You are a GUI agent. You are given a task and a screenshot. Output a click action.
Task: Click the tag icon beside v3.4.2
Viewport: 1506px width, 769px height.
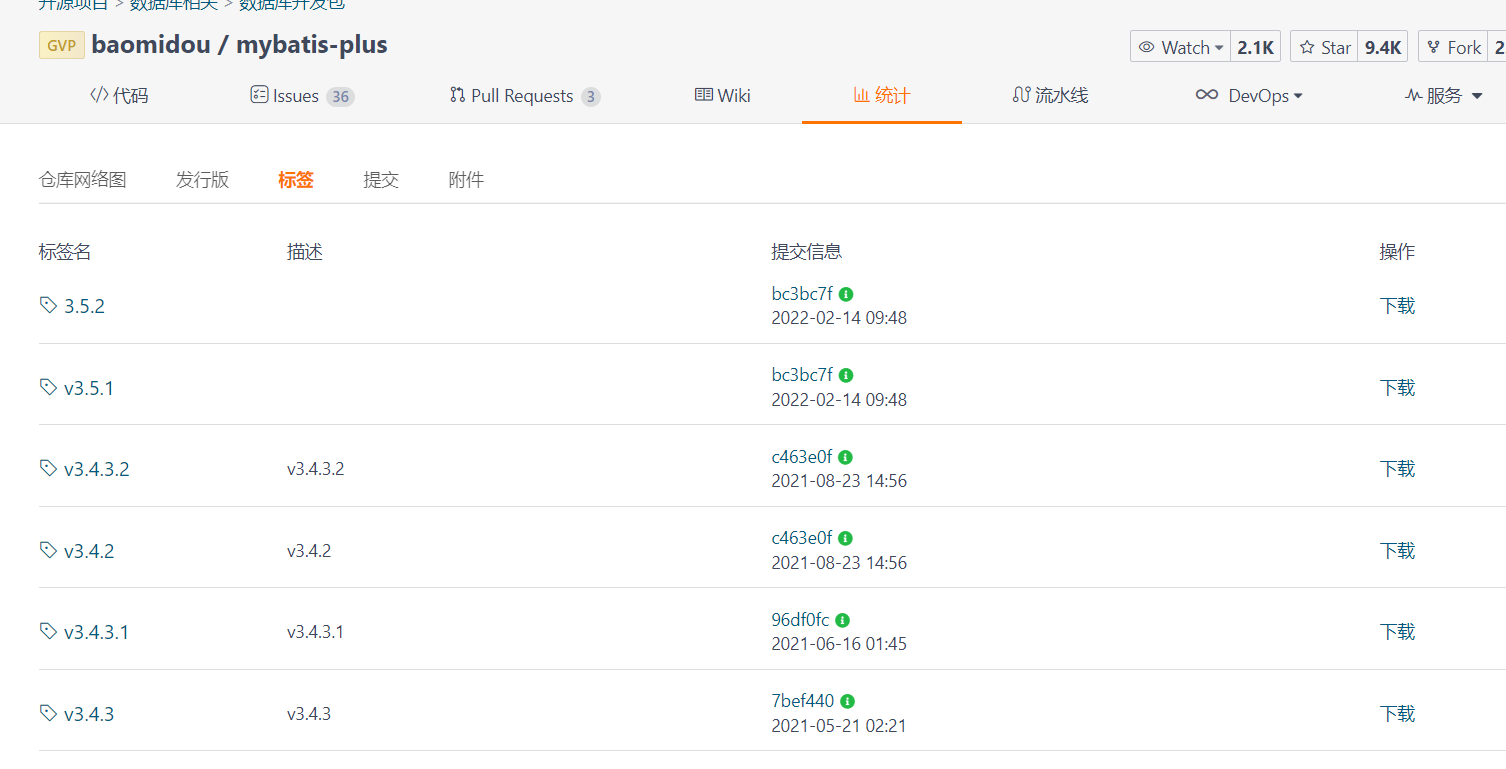point(48,550)
